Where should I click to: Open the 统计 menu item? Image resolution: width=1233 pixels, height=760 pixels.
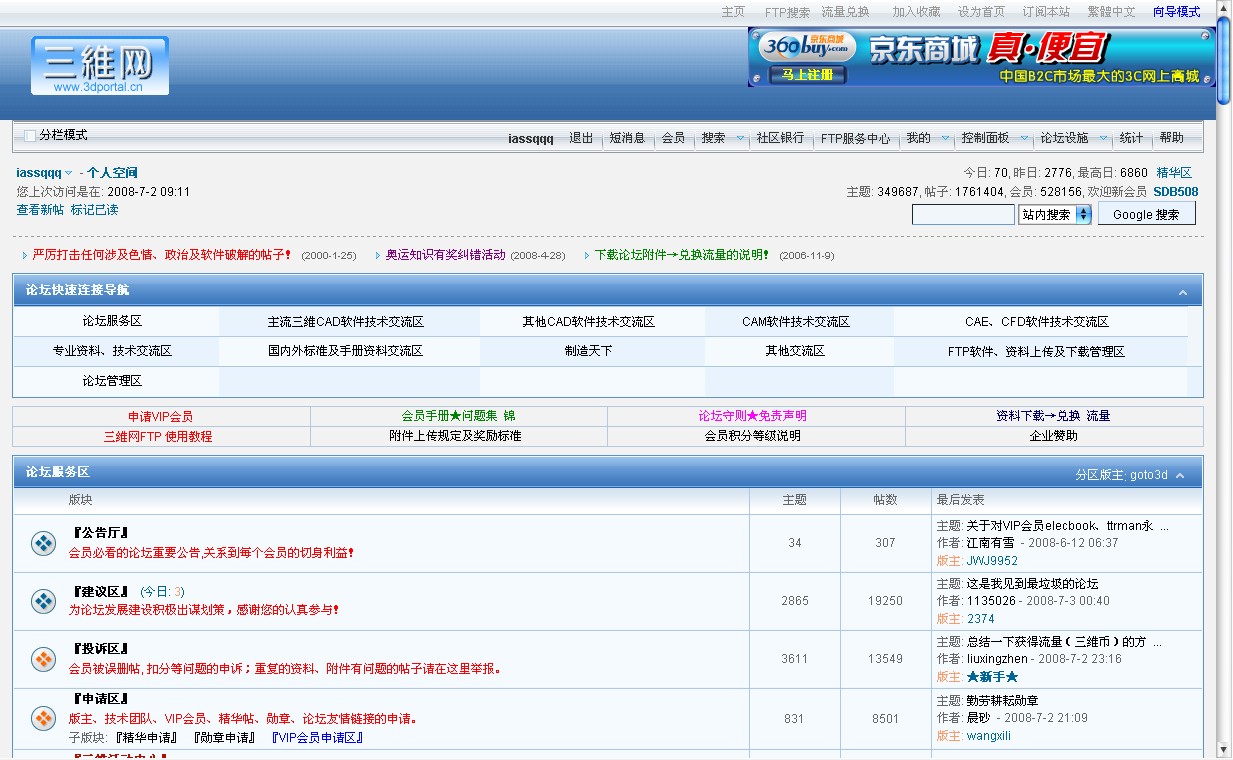(1131, 138)
